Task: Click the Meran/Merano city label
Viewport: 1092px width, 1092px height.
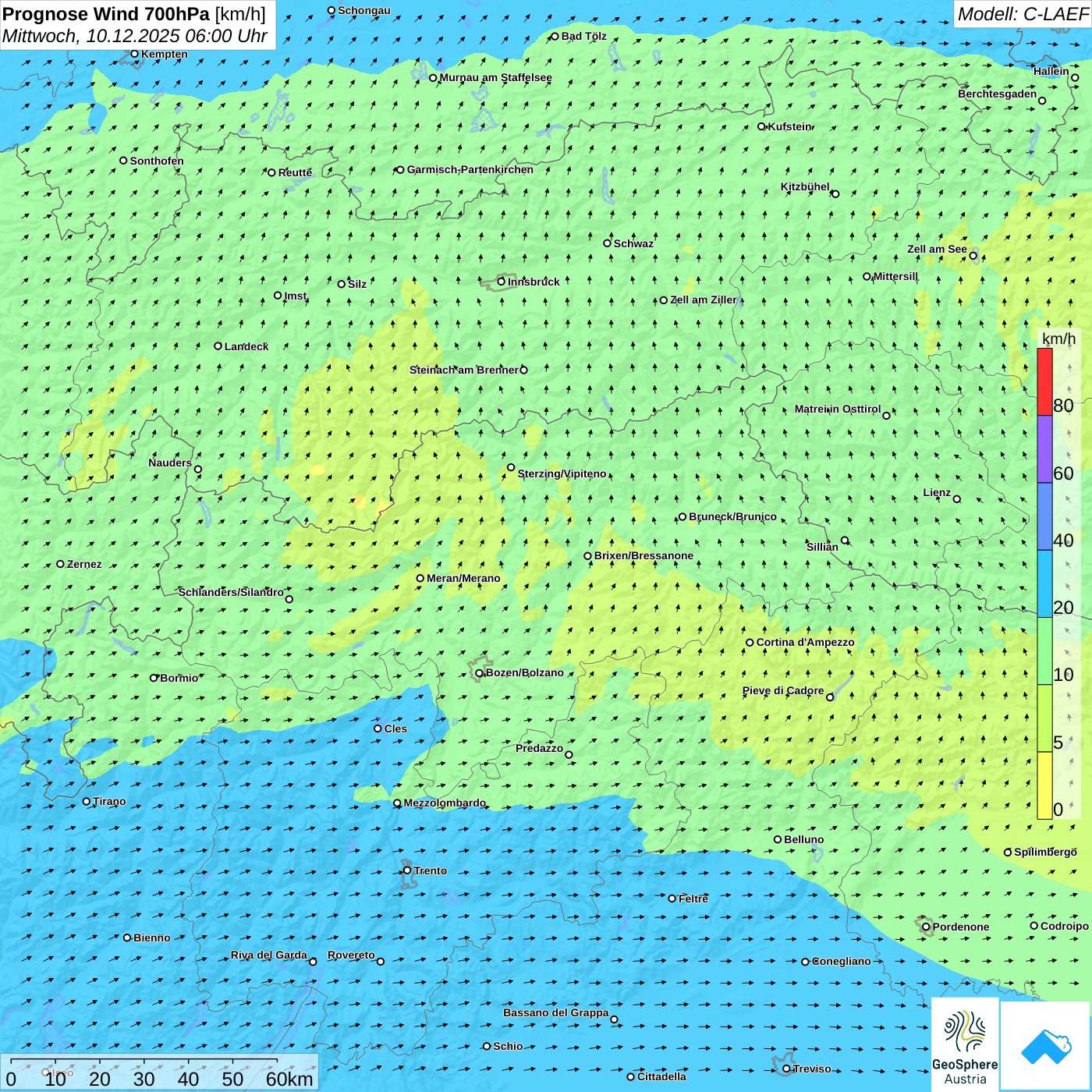Action: click(463, 579)
